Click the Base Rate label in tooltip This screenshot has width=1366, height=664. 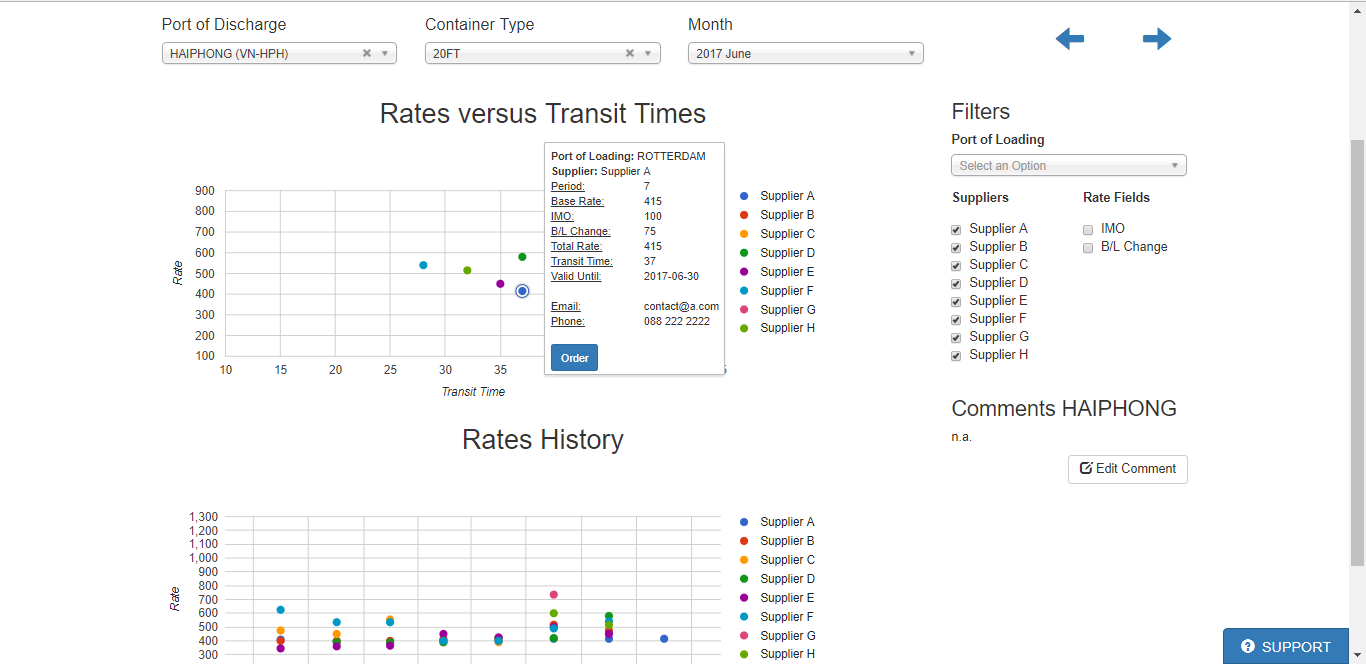(x=577, y=202)
